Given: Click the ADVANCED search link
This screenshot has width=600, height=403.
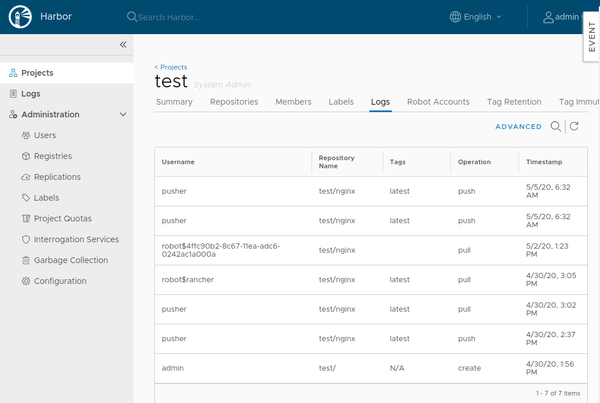Looking at the screenshot, I should click(x=518, y=127).
